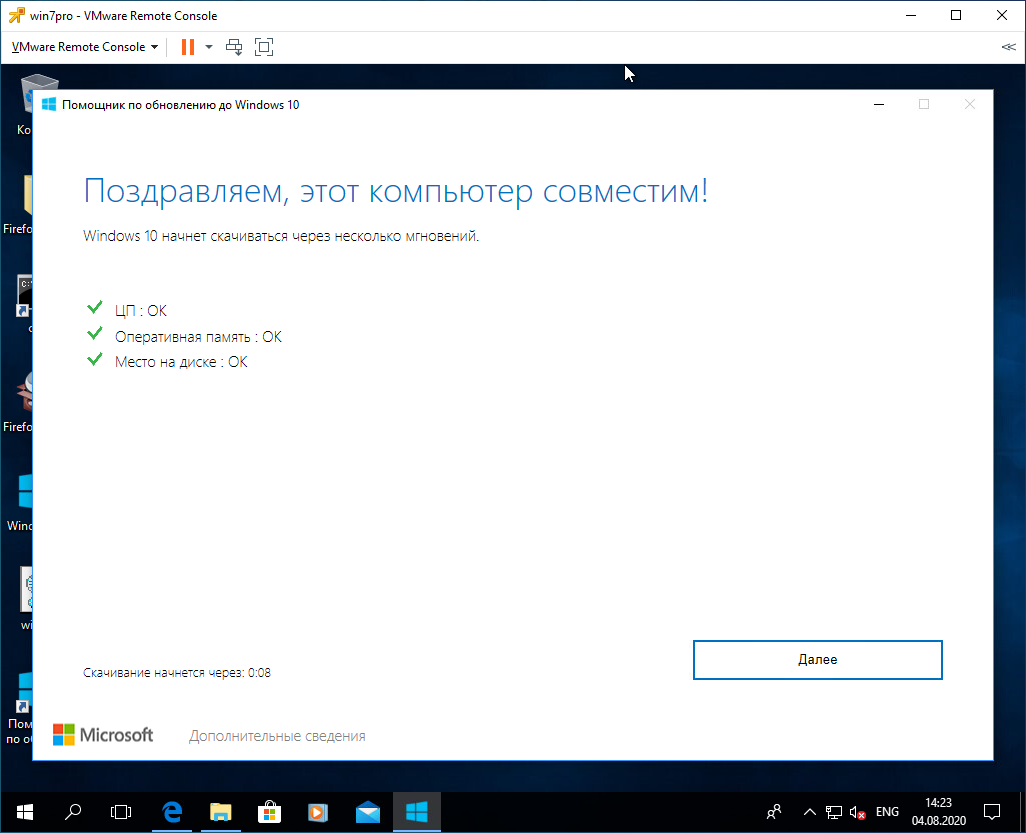The image size is (1026, 833).
Task: Send Ctrl+Alt+Del to the virtual machine
Action: click(234, 47)
